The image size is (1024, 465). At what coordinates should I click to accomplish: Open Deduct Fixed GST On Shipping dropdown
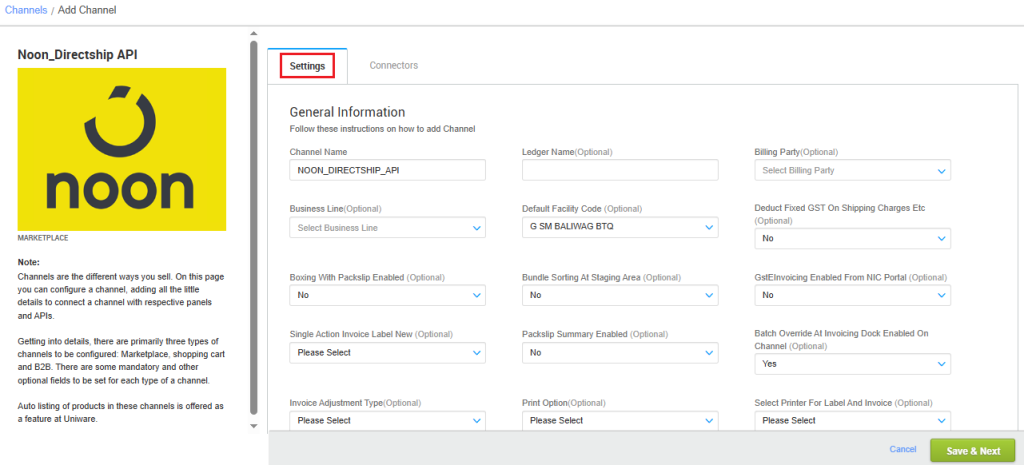click(853, 238)
